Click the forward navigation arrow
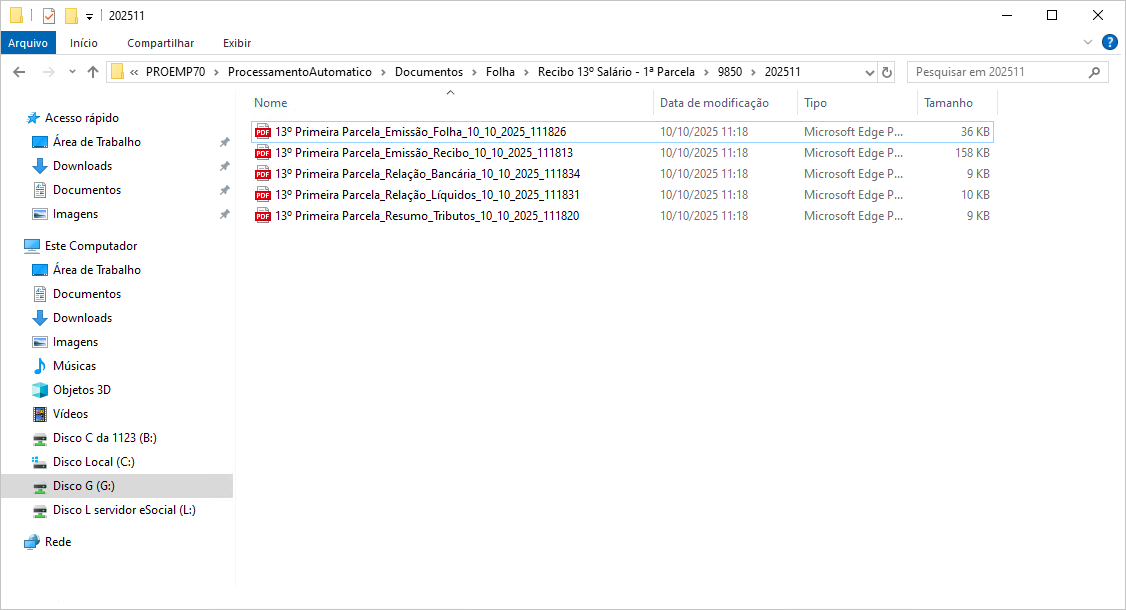The width and height of the screenshot is (1126, 610). pos(49,72)
